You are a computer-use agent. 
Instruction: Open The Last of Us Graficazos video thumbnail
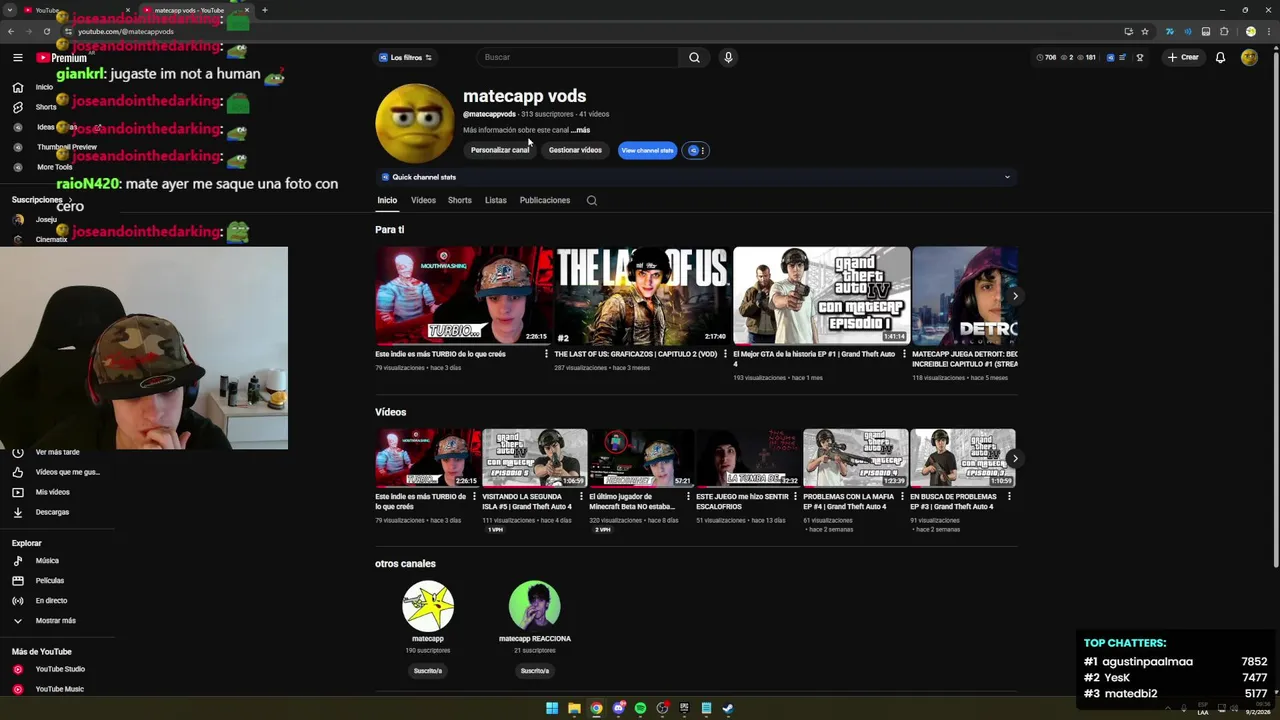coord(642,296)
